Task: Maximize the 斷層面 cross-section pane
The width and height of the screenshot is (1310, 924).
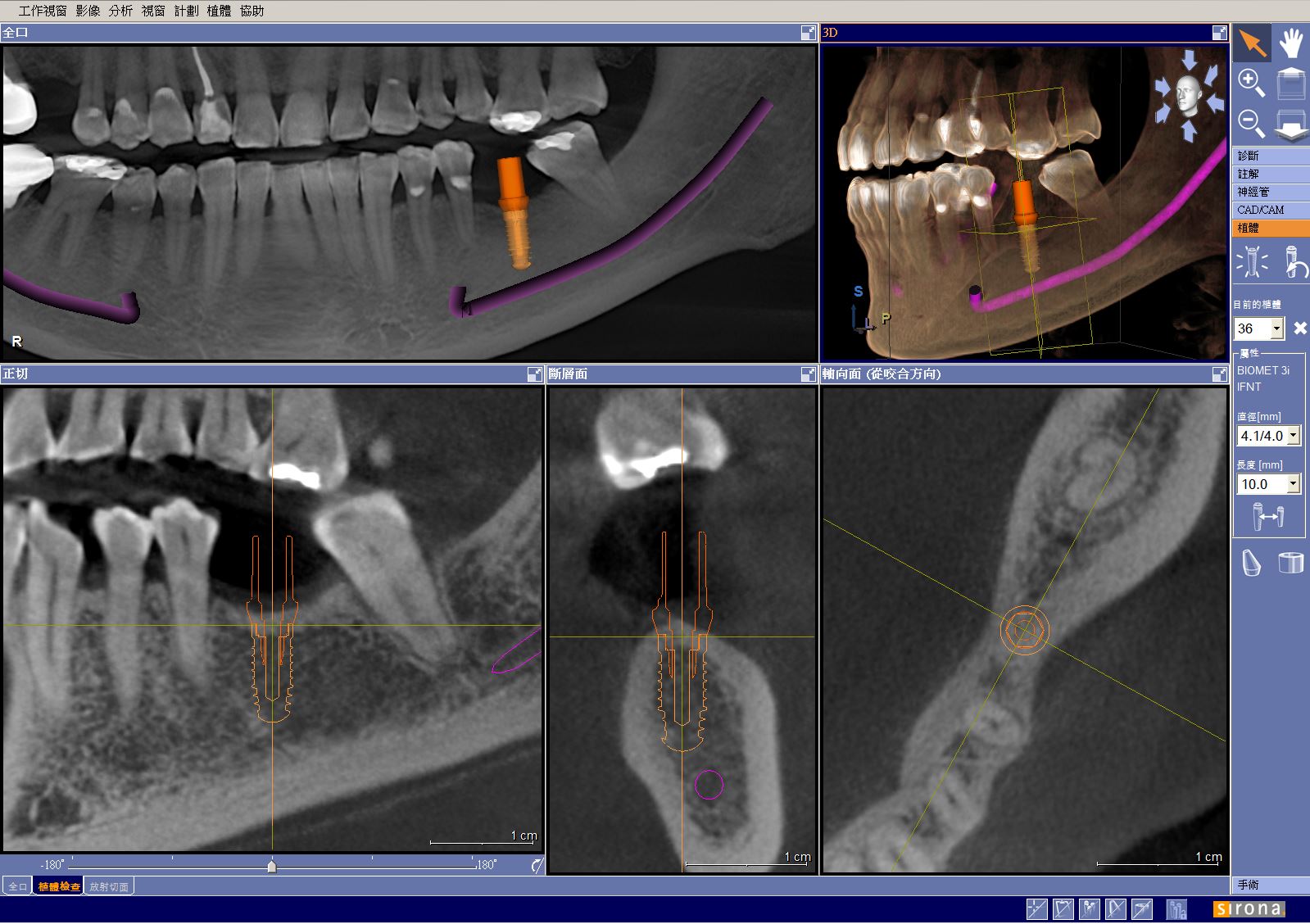Action: click(x=808, y=374)
